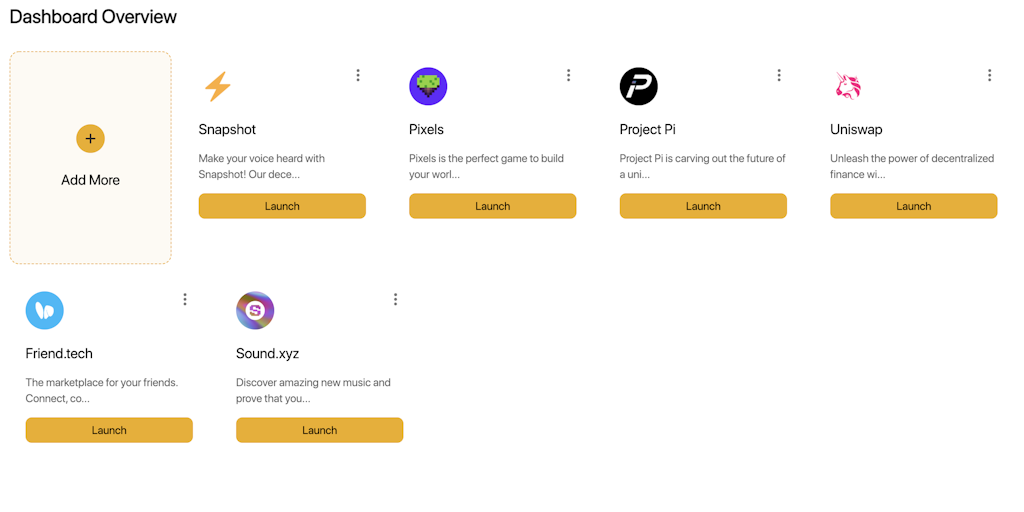Launch the Sound.xyz app
Screen dimensions: 1024x512
coord(319,430)
